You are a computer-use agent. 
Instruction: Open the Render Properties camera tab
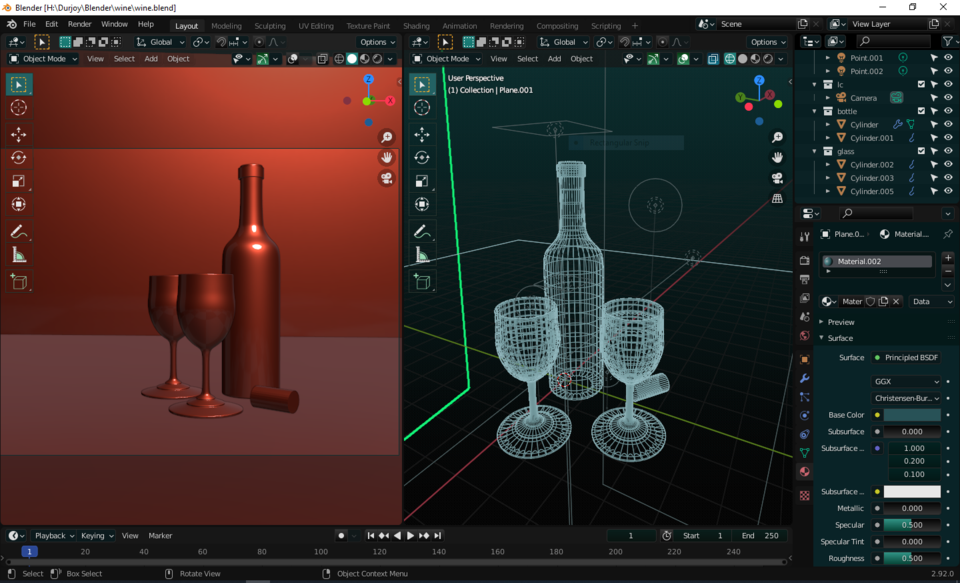(x=804, y=258)
